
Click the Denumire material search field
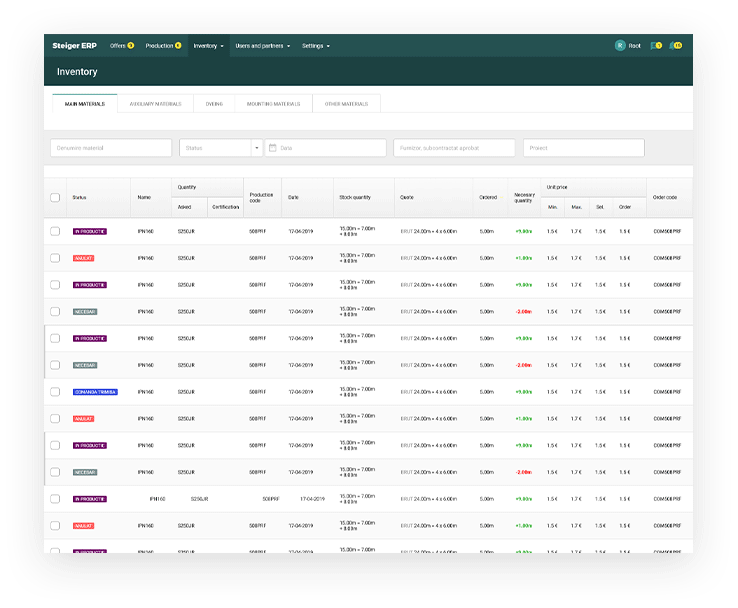click(x=111, y=148)
